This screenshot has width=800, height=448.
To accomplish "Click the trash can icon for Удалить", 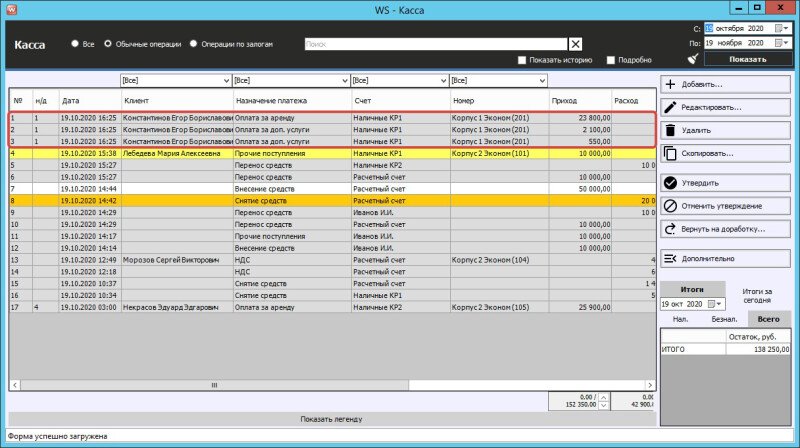I will point(671,131).
